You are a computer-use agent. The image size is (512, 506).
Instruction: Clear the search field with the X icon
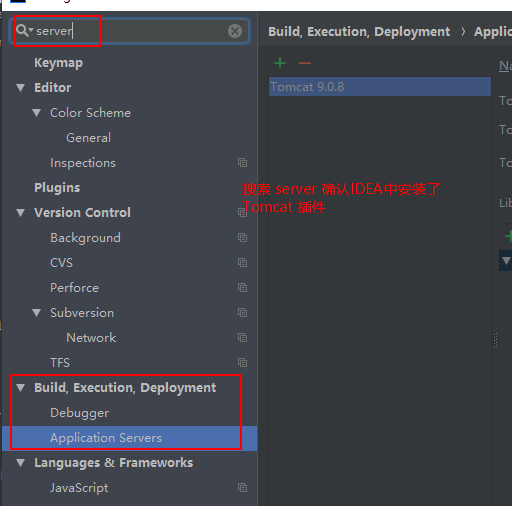point(235,31)
